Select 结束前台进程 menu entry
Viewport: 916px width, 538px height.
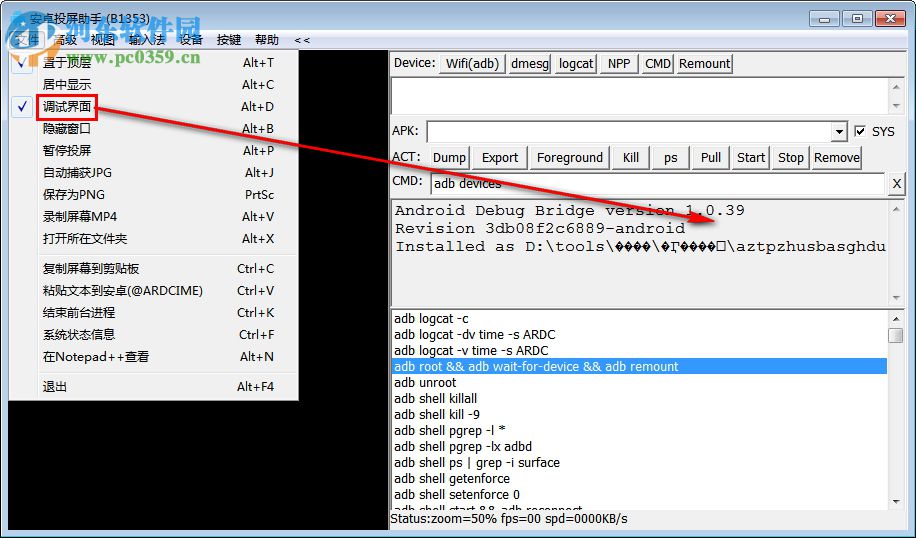coord(154,313)
